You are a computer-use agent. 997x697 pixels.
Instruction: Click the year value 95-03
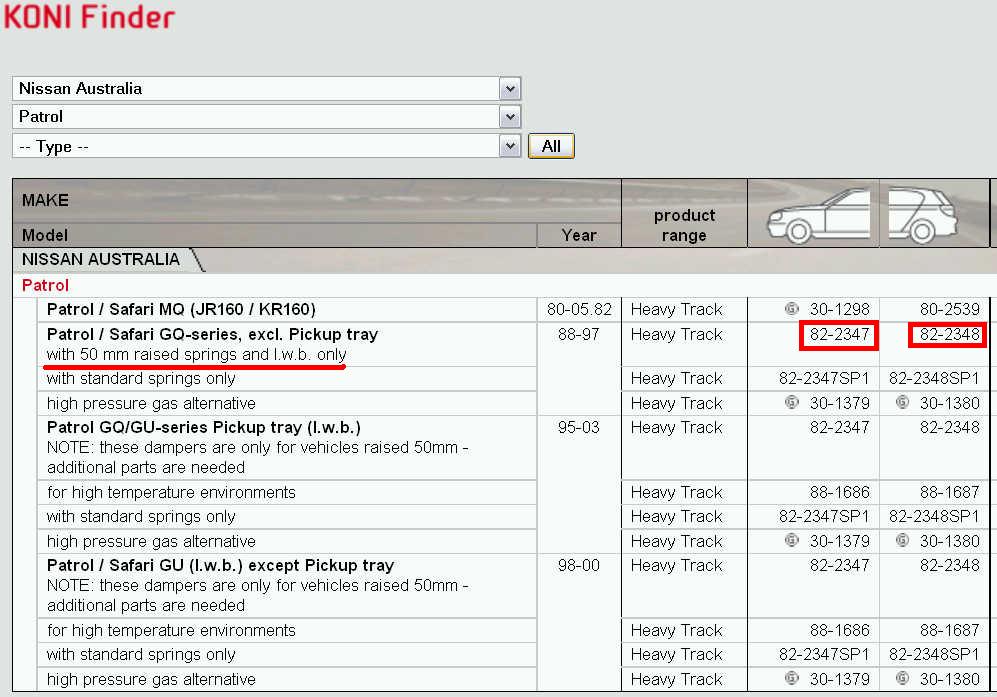point(579,427)
